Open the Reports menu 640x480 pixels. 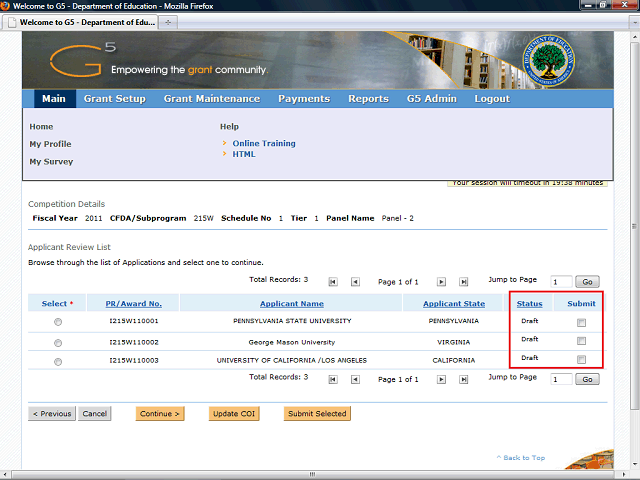click(x=368, y=99)
